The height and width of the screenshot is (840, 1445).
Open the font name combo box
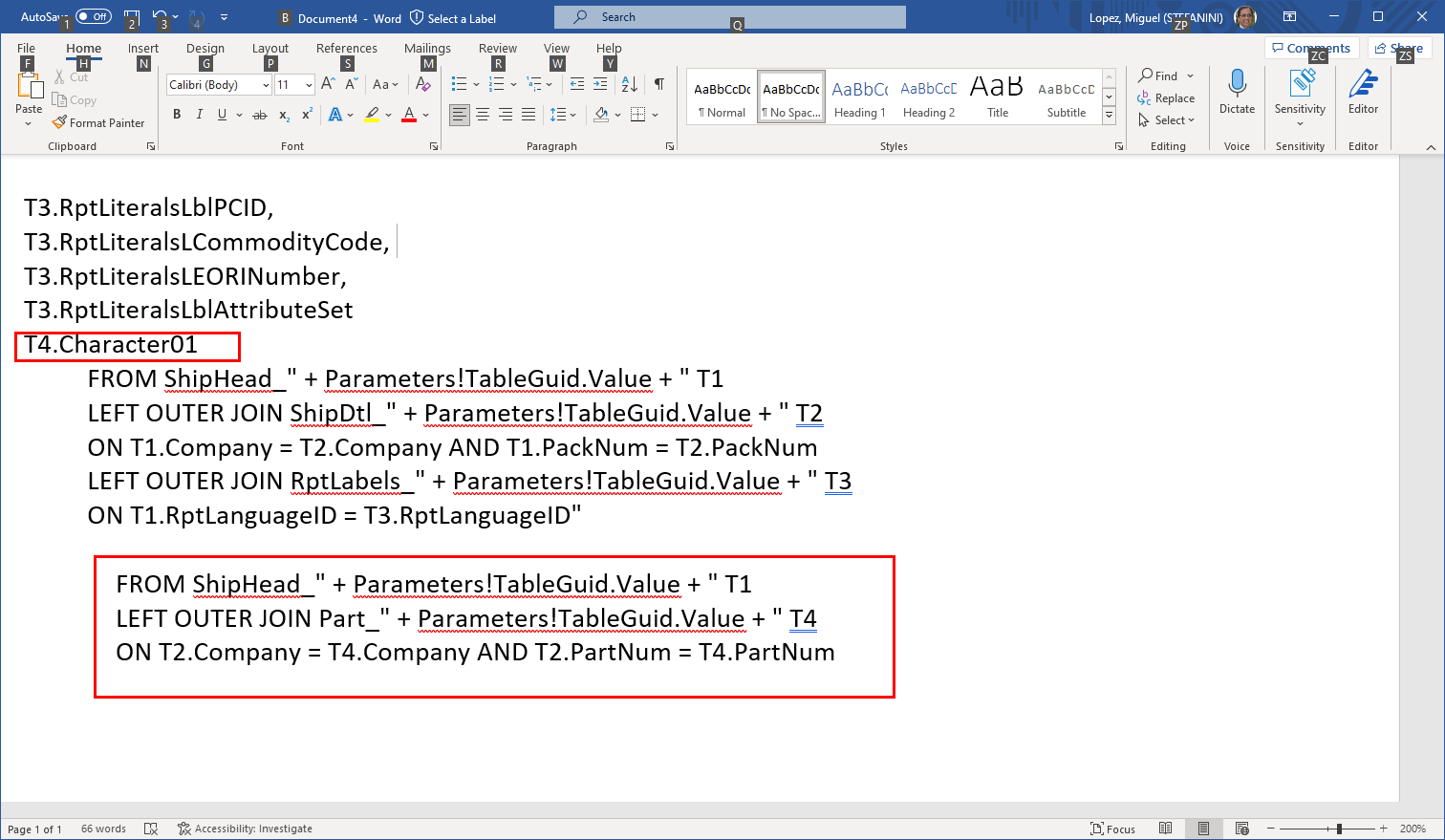[220, 84]
